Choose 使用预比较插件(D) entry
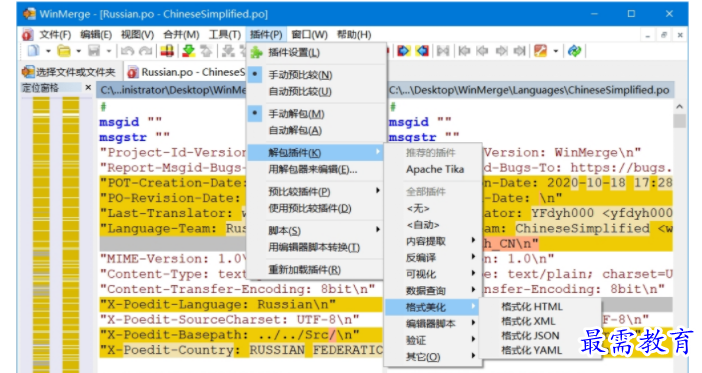This screenshot has width=702, height=373. click(x=316, y=208)
